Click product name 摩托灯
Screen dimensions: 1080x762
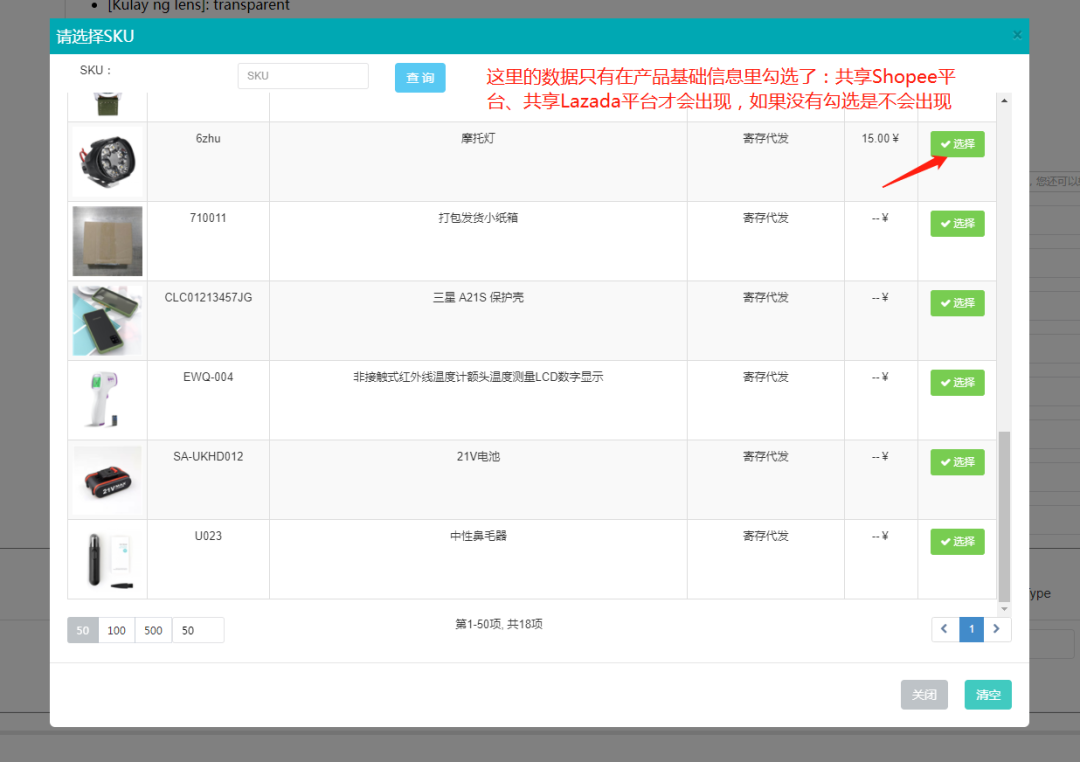(x=478, y=138)
